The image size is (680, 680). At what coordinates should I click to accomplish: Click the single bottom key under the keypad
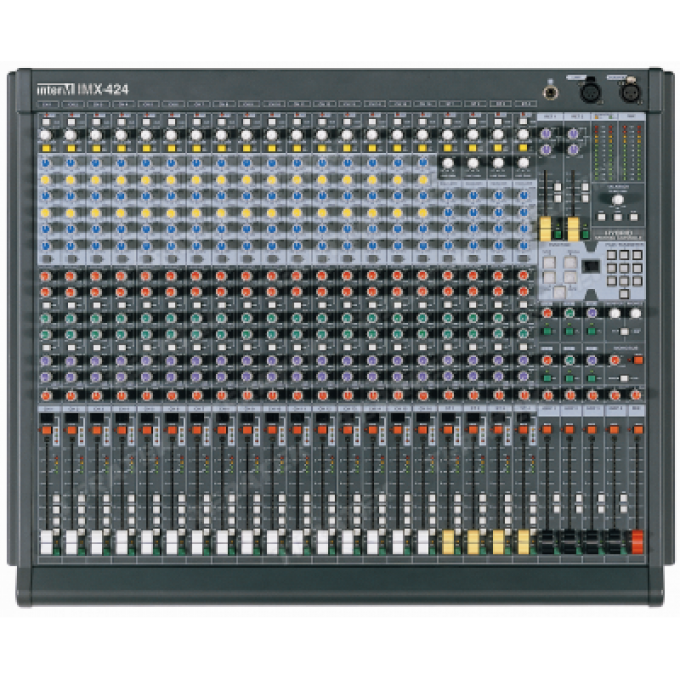pyautogui.click(x=624, y=294)
